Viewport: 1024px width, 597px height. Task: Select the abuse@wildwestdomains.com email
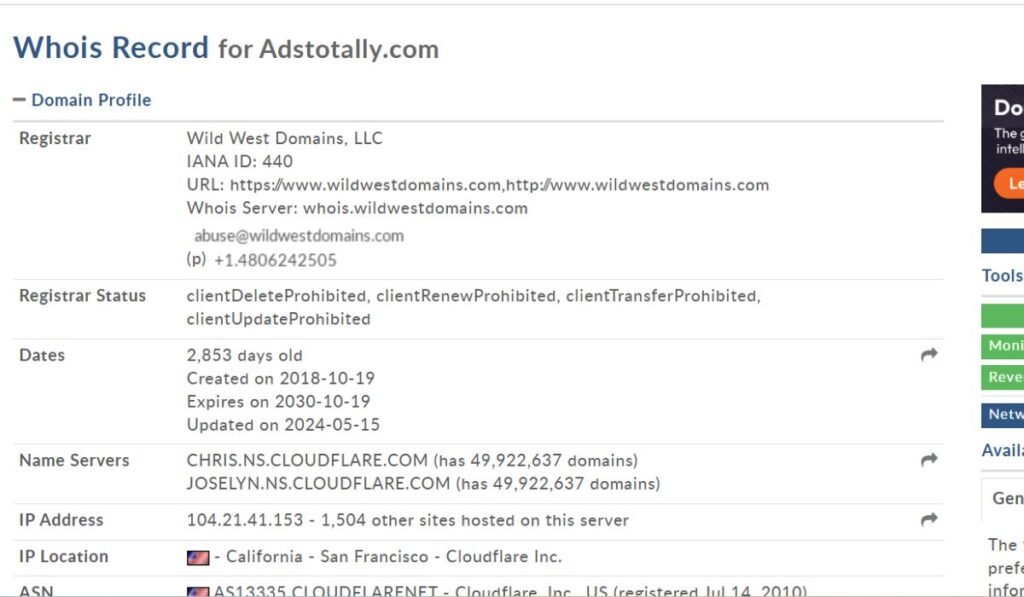(x=298, y=236)
